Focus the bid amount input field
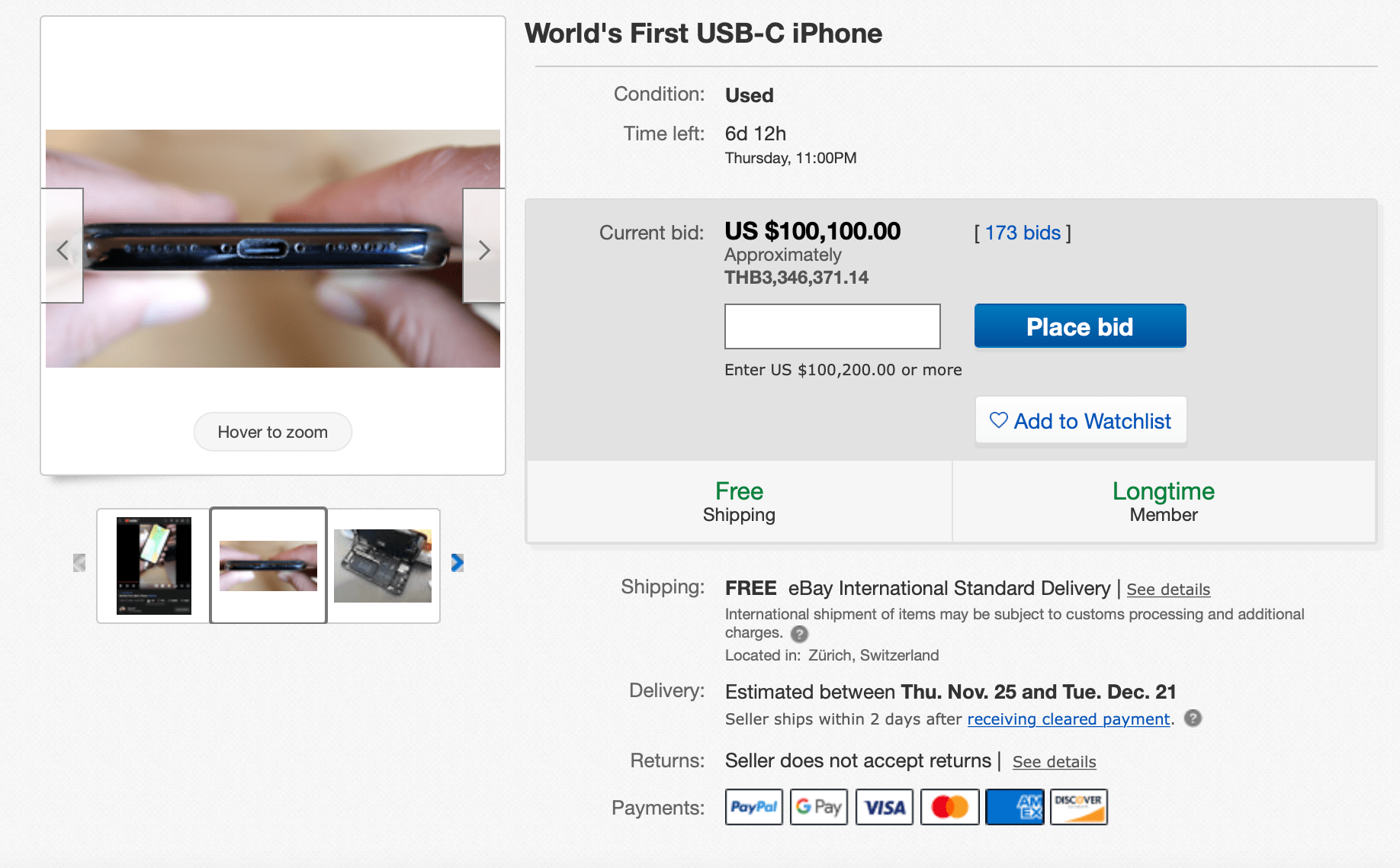Viewport: 1400px width, 868px height. pos(832,326)
